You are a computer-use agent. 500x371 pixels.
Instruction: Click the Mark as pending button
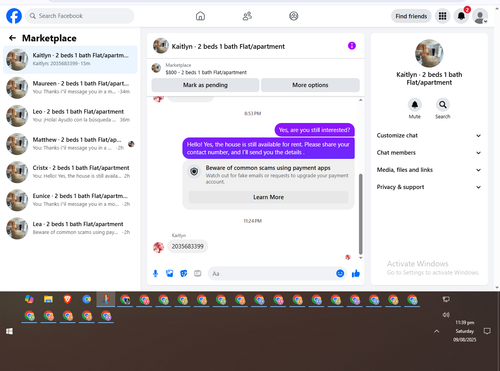(205, 85)
